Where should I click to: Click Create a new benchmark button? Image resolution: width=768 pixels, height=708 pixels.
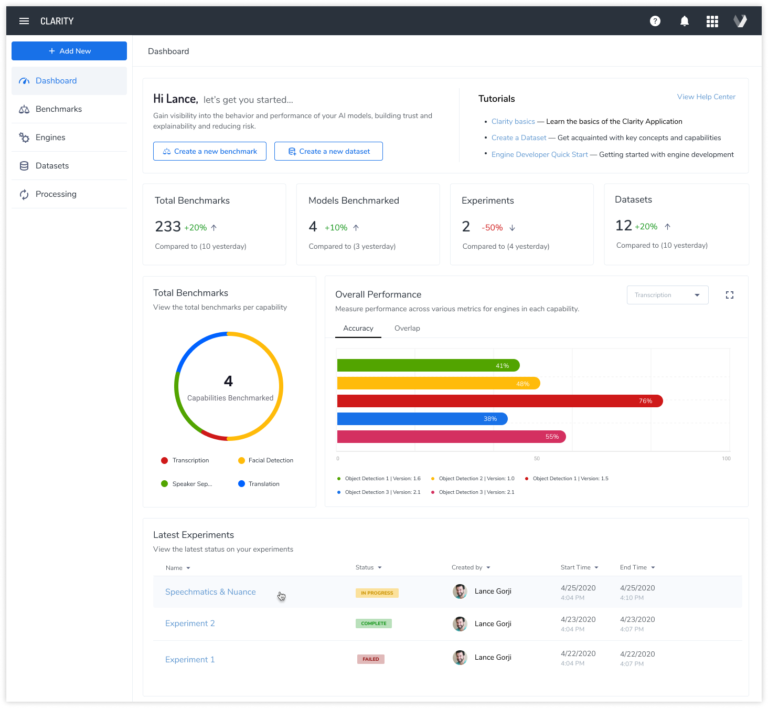(x=209, y=151)
